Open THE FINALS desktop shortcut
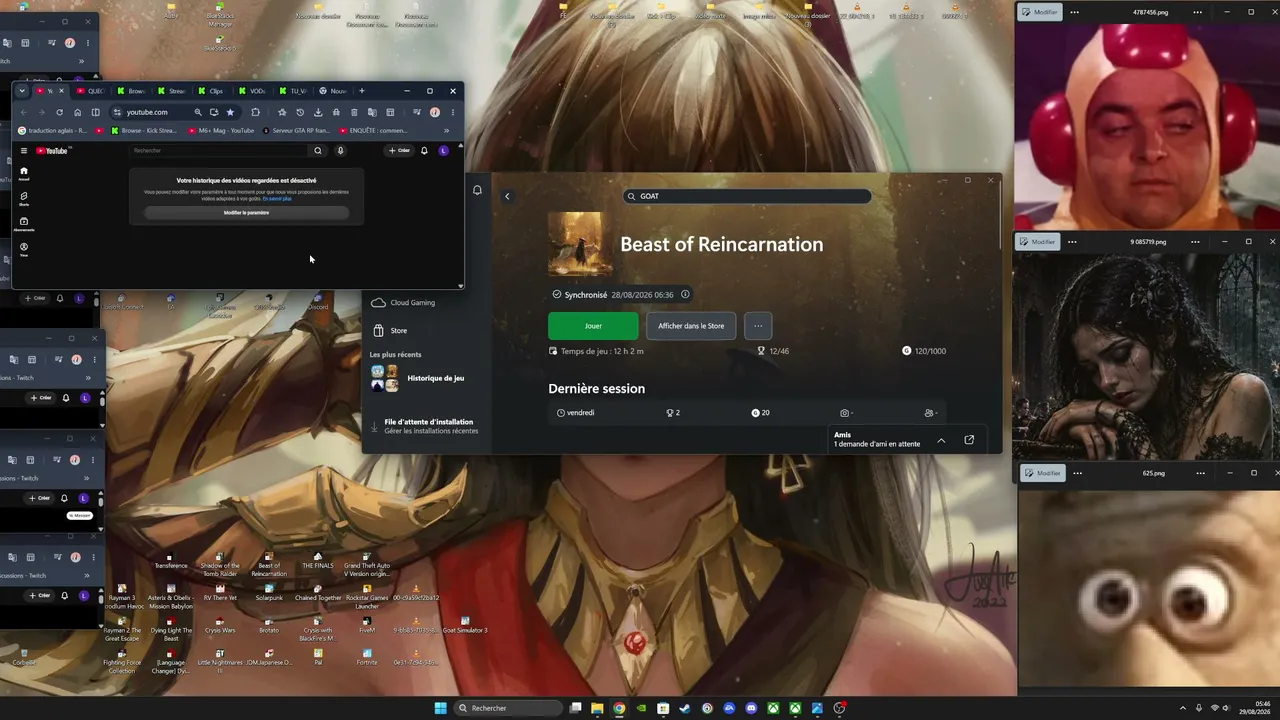This screenshot has height=720, width=1280. pyautogui.click(x=318, y=561)
